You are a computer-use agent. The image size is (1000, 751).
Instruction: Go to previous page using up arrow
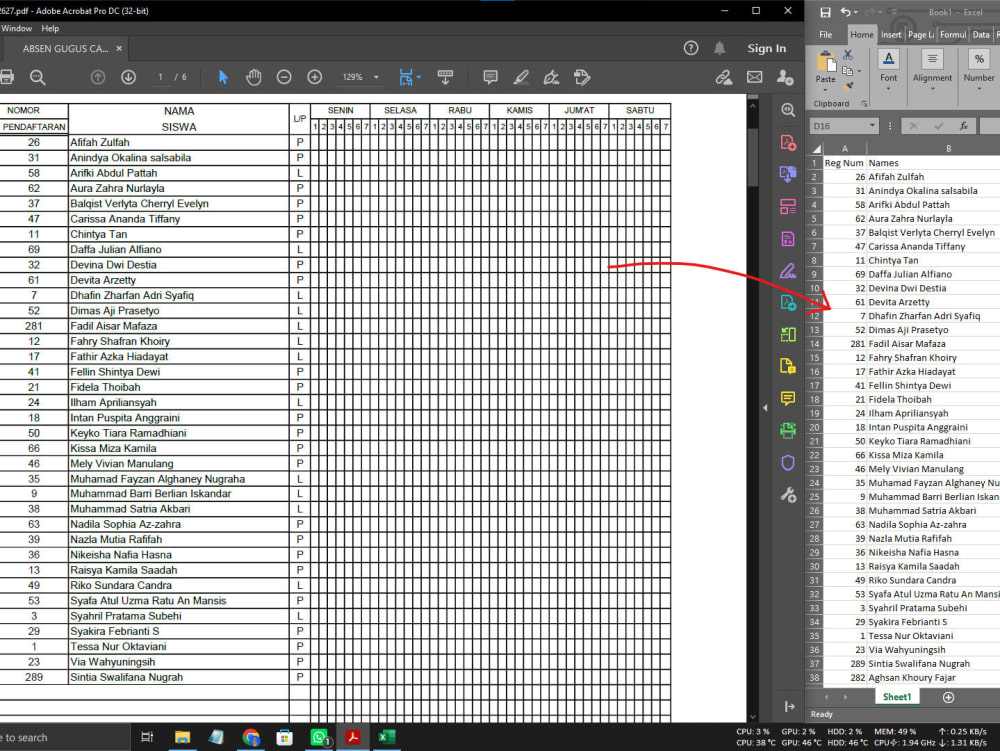tap(98, 77)
